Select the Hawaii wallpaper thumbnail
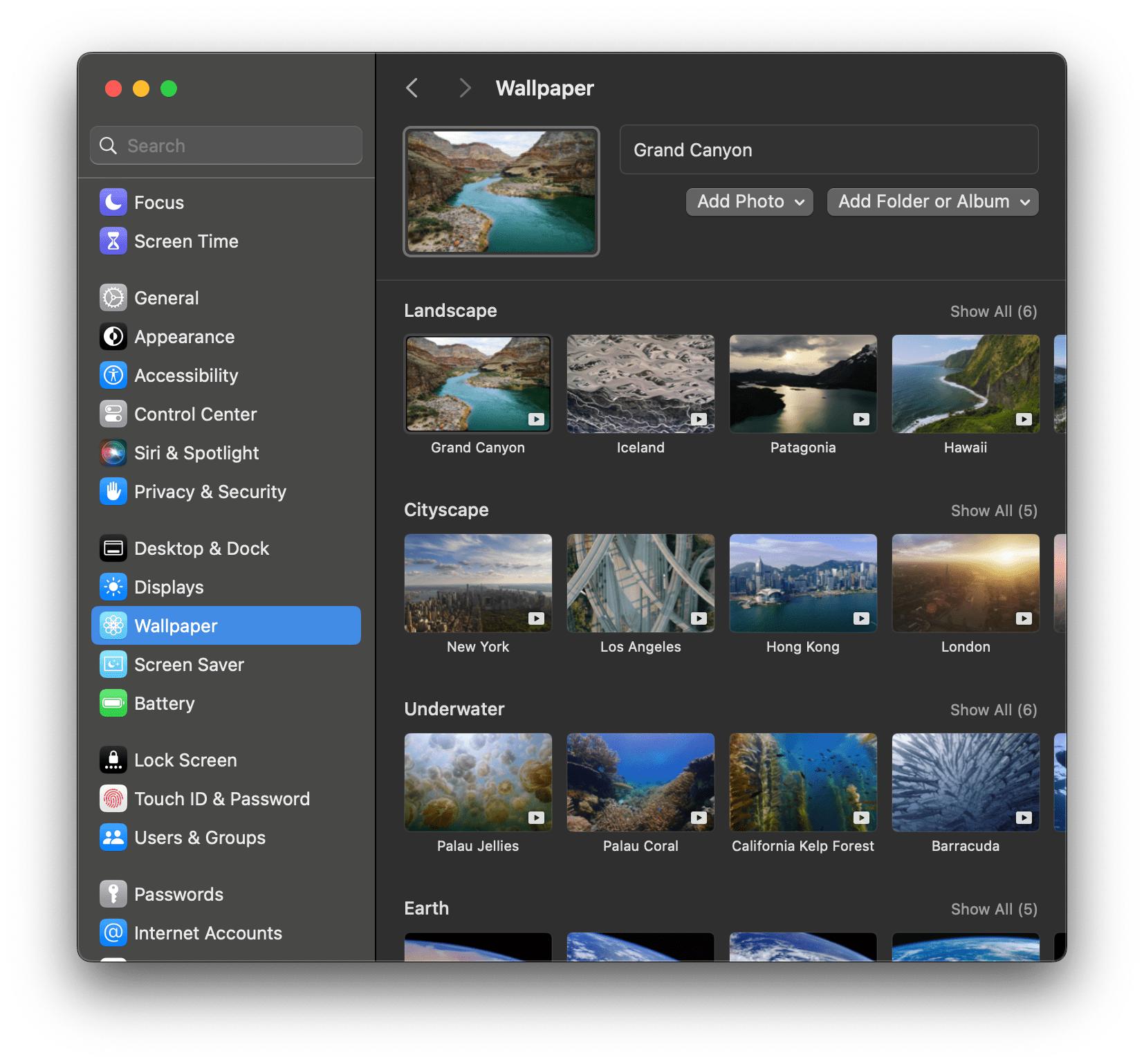1144x1064 pixels. [965, 384]
